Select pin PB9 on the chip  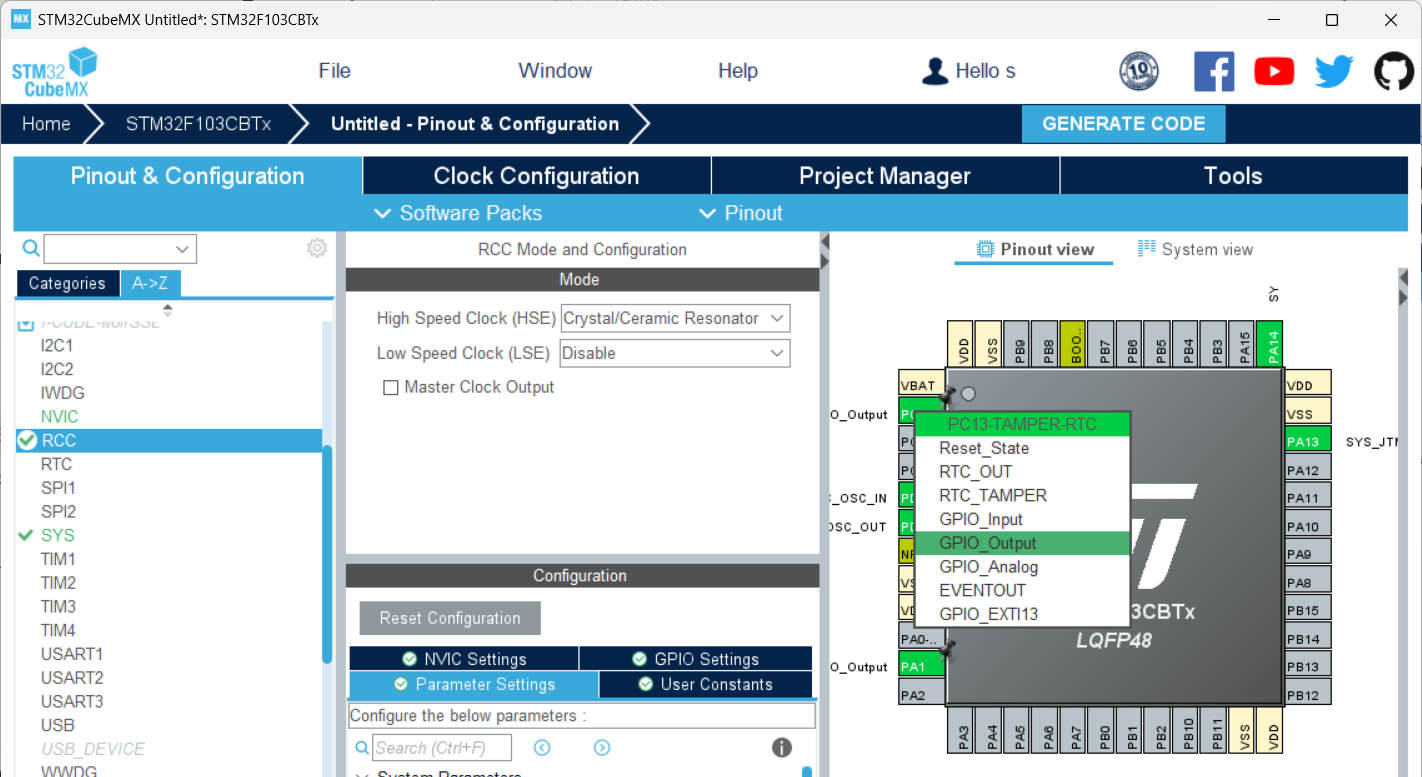pos(1019,345)
